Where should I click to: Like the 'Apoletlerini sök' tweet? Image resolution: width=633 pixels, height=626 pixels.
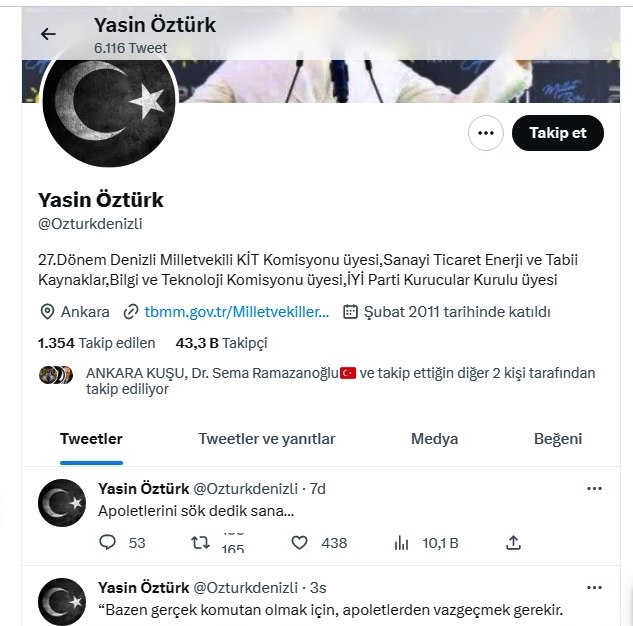(x=299, y=543)
